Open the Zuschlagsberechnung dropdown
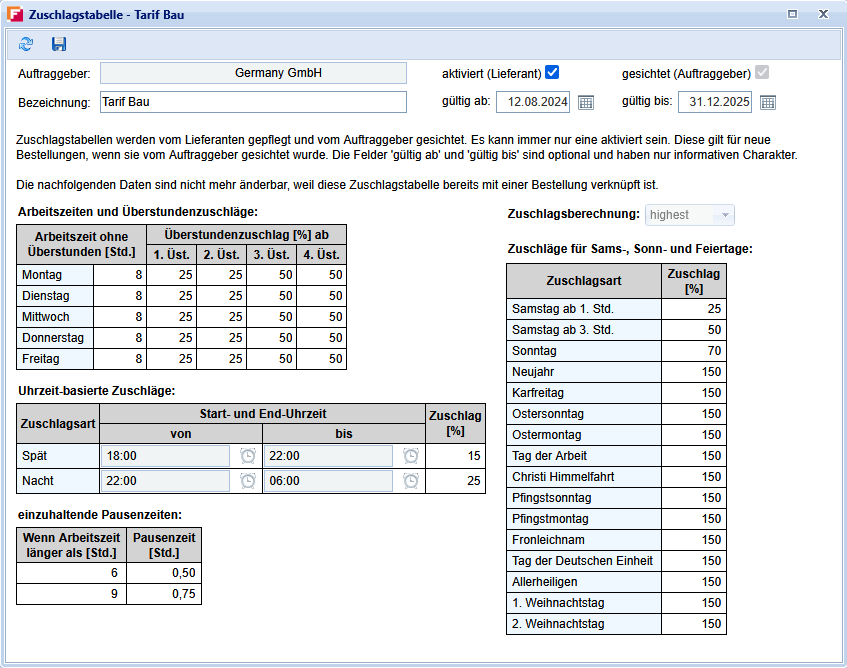847x668 pixels. (691, 215)
